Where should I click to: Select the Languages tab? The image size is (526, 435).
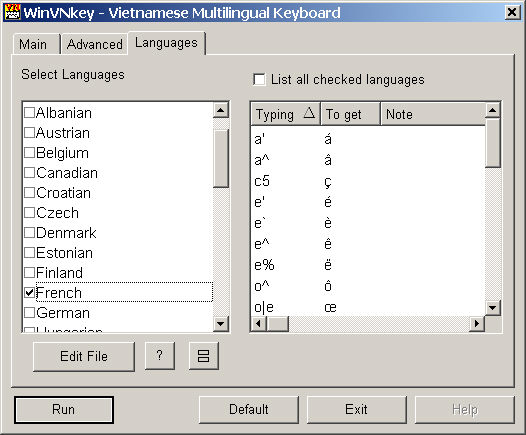pos(166,43)
